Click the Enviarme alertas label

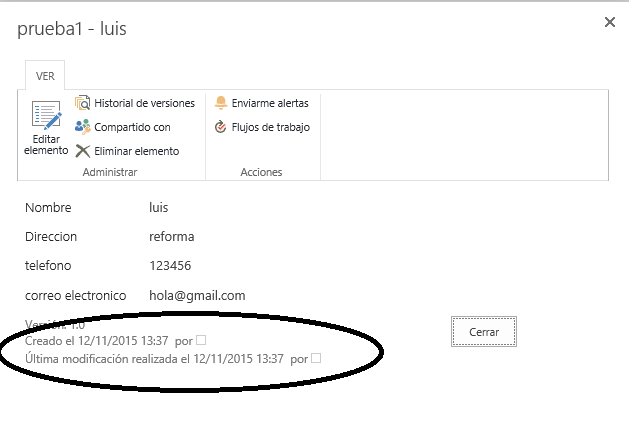coord(270,103)
